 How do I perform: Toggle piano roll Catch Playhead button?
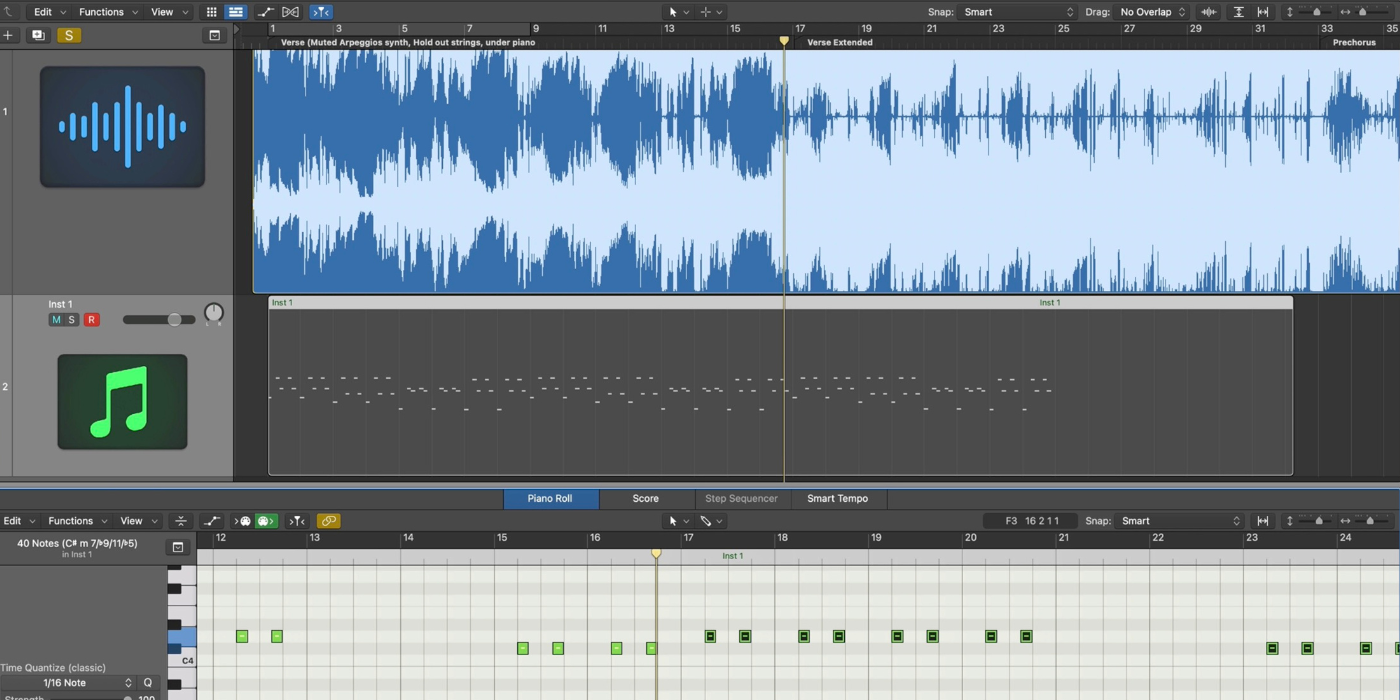tap(297, 521)
